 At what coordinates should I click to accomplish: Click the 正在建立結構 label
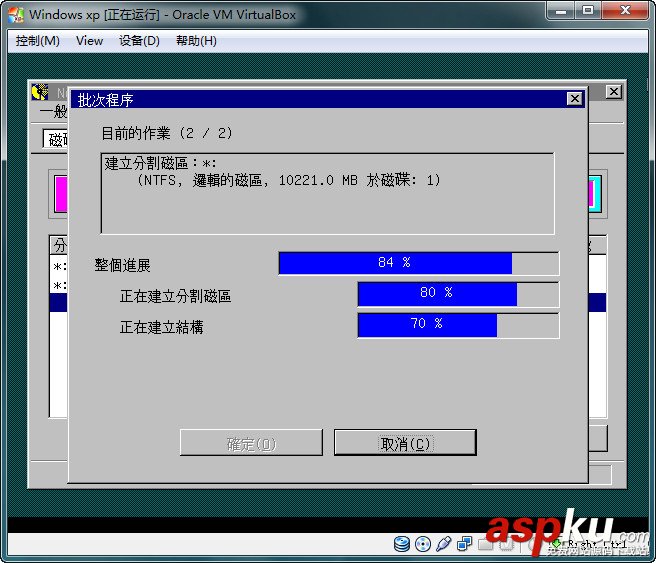tap(161, 327)
